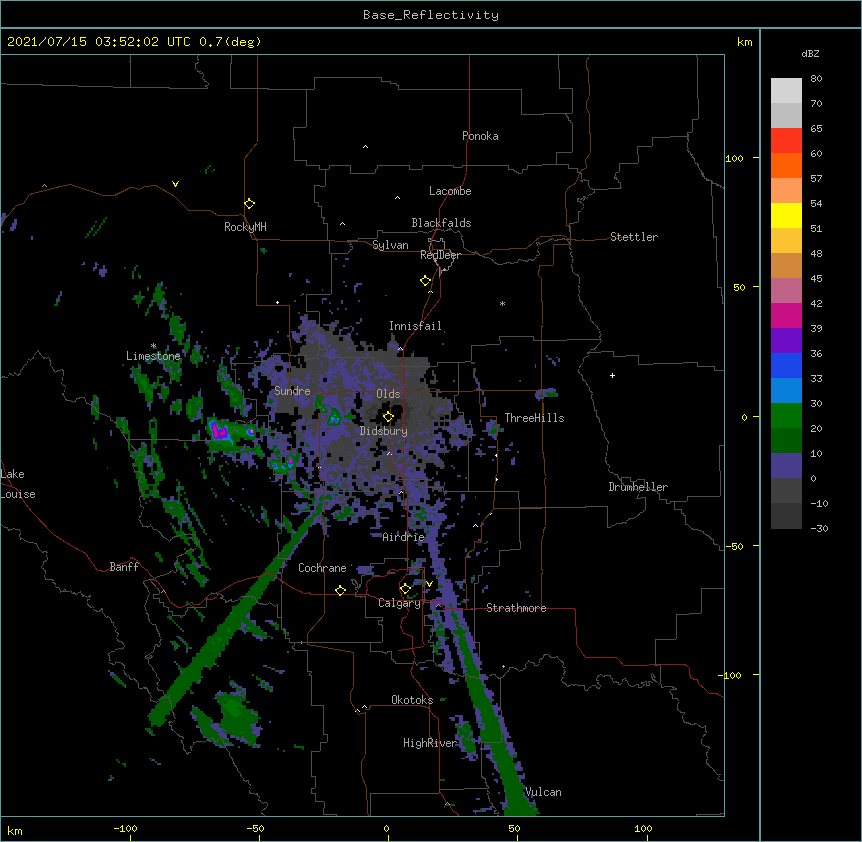Image resolution: width=862 pixels, height=842 pixels.
Task: Select the Limestone label
Action: [153, 356]
